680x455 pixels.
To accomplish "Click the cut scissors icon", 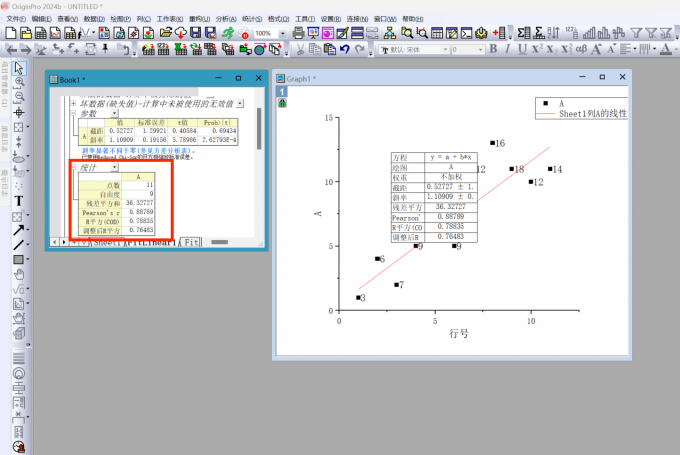I will coord(300,49).
